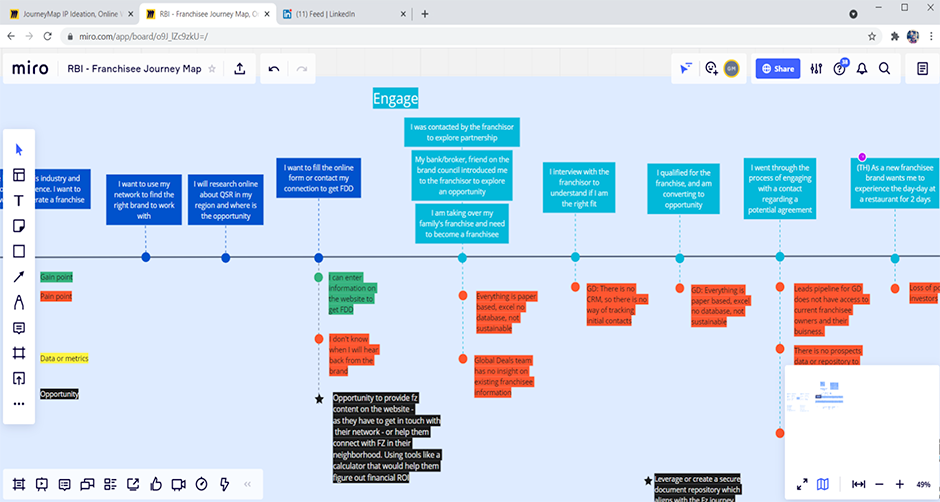Click the miro logo

coord(30,68)
